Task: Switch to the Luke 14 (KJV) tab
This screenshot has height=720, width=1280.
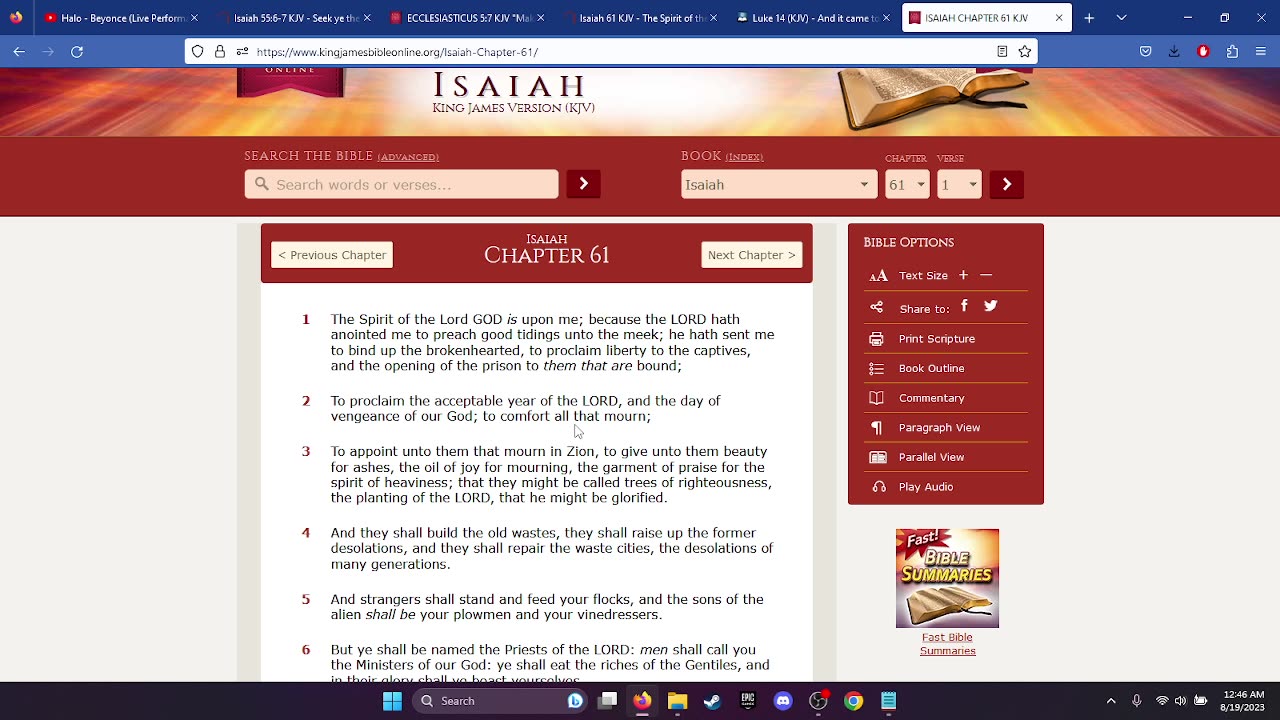Action: [x=814, y=18]
